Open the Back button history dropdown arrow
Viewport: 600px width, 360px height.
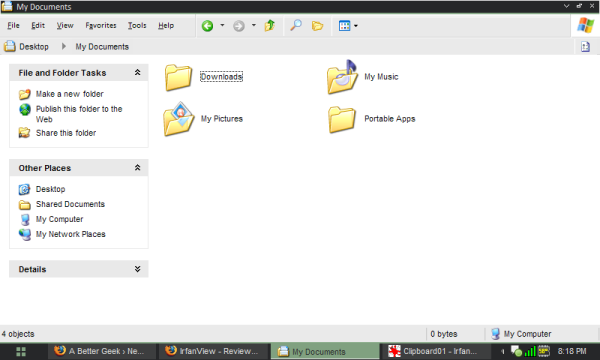(x=222, y=26)
